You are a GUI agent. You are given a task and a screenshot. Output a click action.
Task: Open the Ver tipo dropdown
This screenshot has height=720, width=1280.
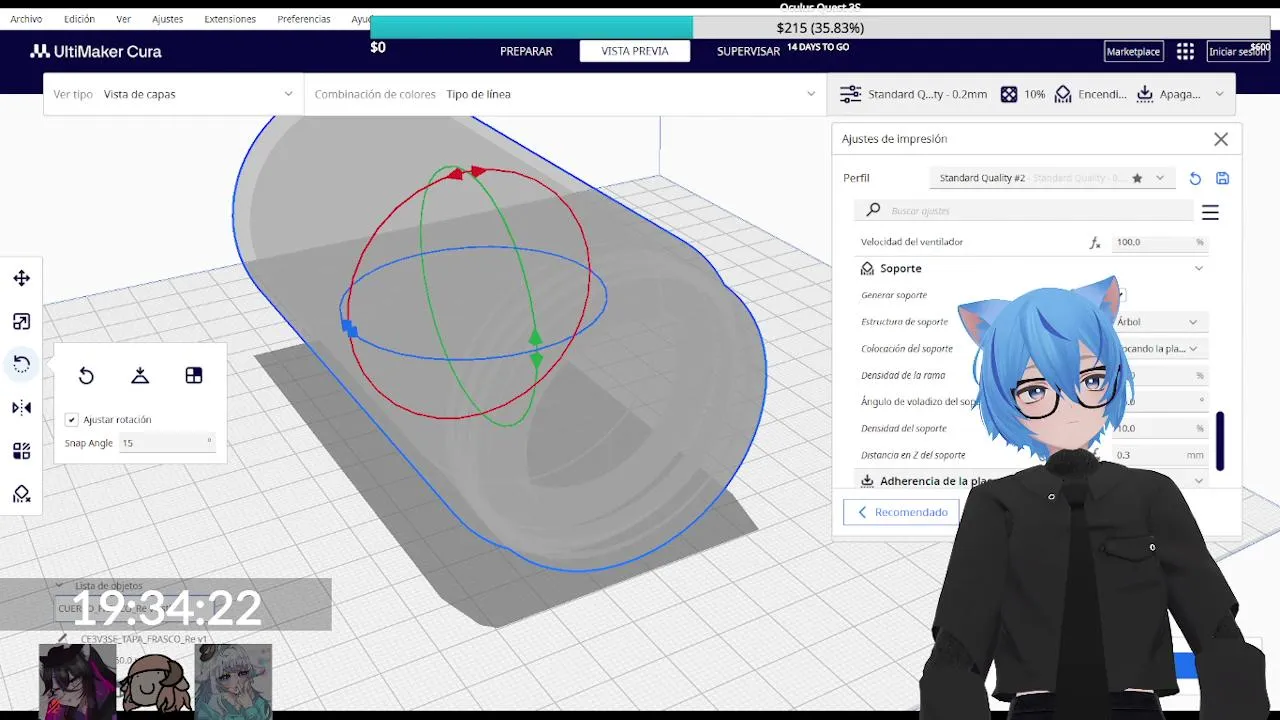pyautogui.click(x=174, y=94)
